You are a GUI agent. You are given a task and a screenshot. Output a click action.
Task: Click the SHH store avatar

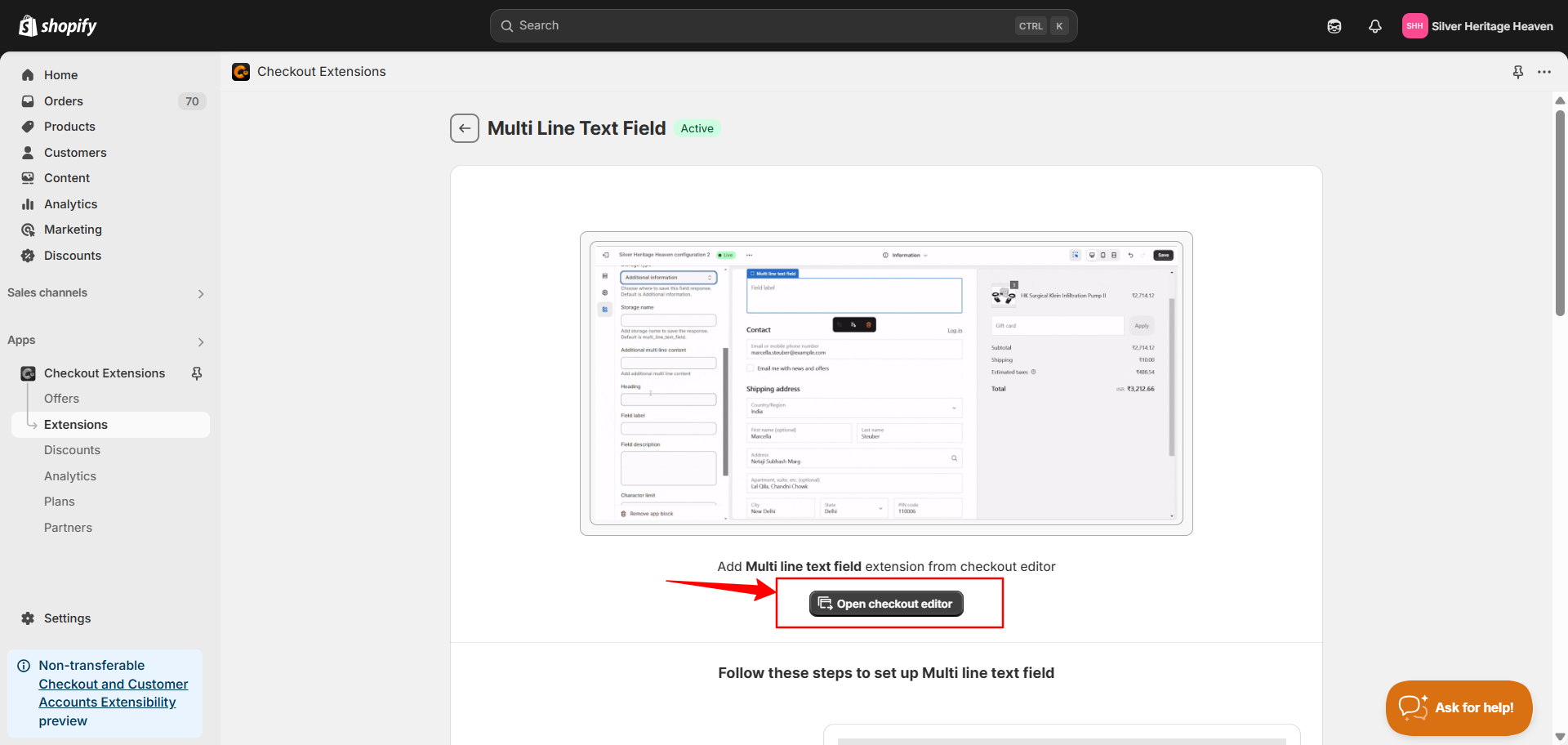click(x=1414, y=26)
